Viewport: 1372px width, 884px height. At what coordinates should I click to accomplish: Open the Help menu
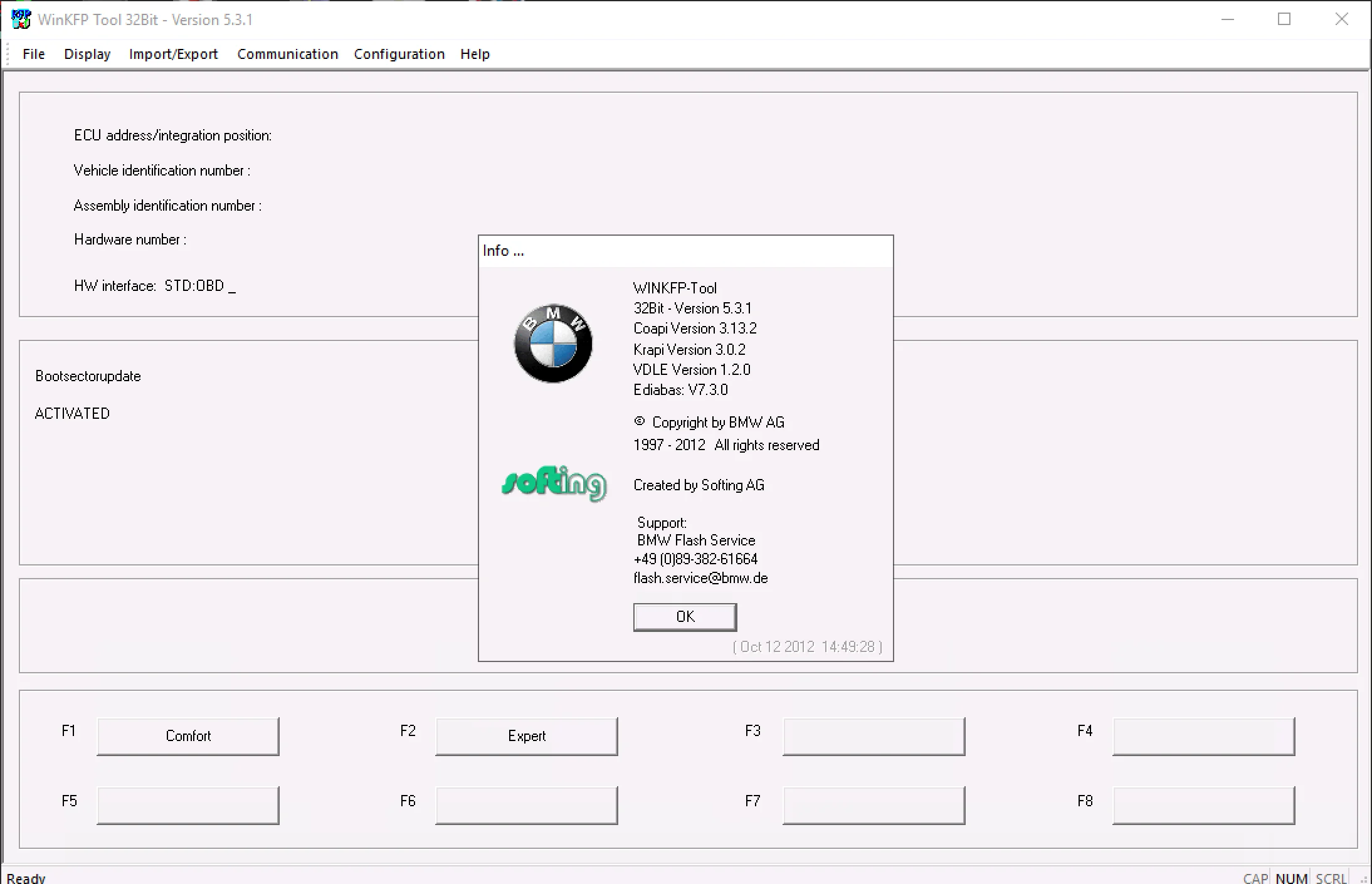tap(475, 54)
